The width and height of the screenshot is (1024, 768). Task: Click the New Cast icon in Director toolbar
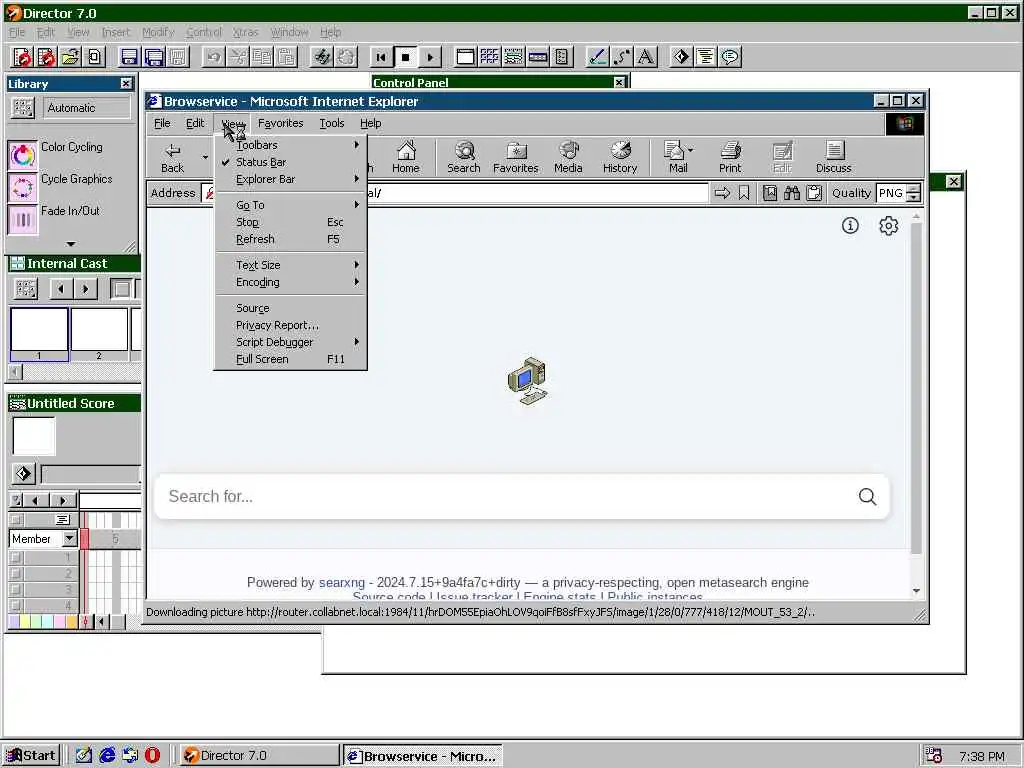click(x=46, y=57)
